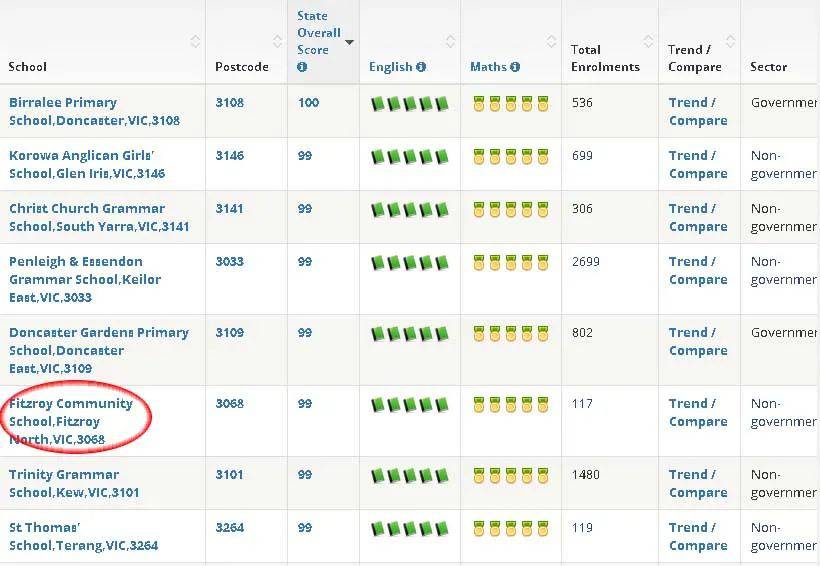Click Maths medal rating for Doncaster Gardens
The image size is (820, 566).
pos(511,334)
